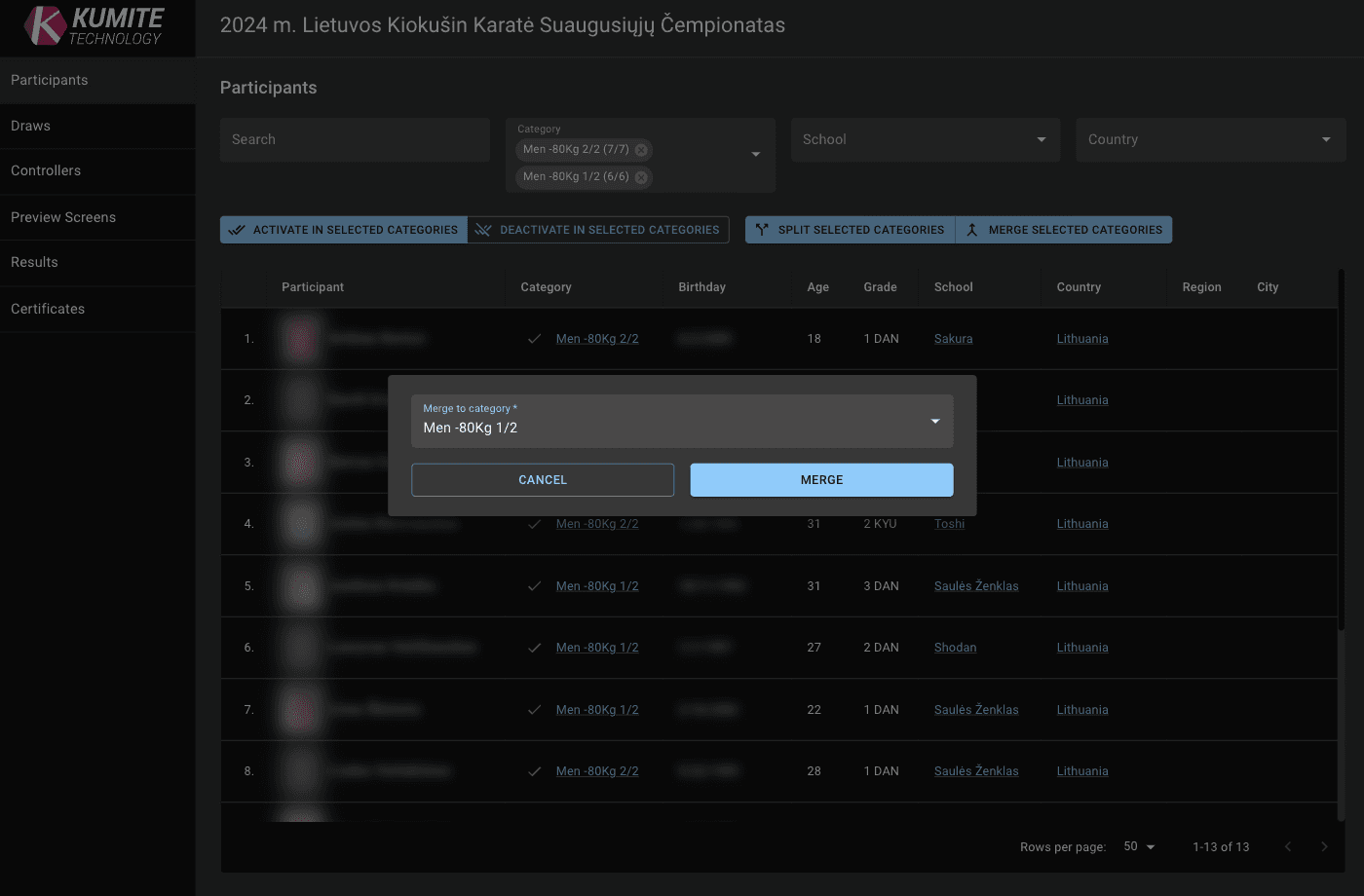
Task: Expand the Country filter dropdown
Action: [1325, 139]
